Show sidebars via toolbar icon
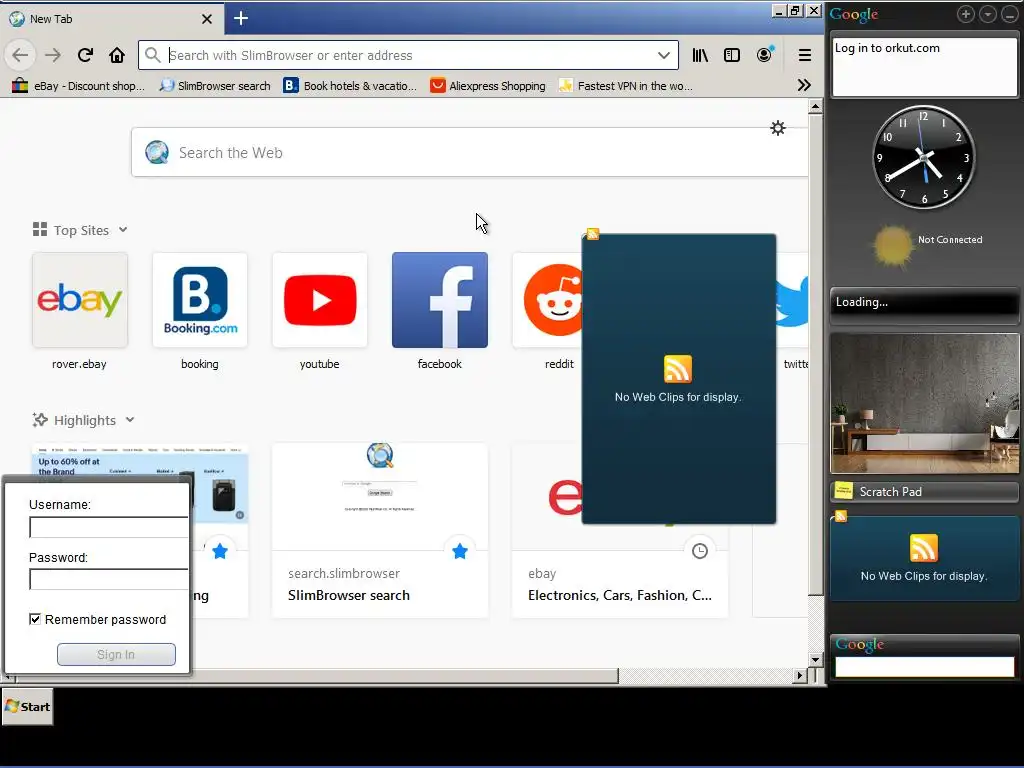Viewport: 1024px width, 768px height. click(x=732, y=56)
